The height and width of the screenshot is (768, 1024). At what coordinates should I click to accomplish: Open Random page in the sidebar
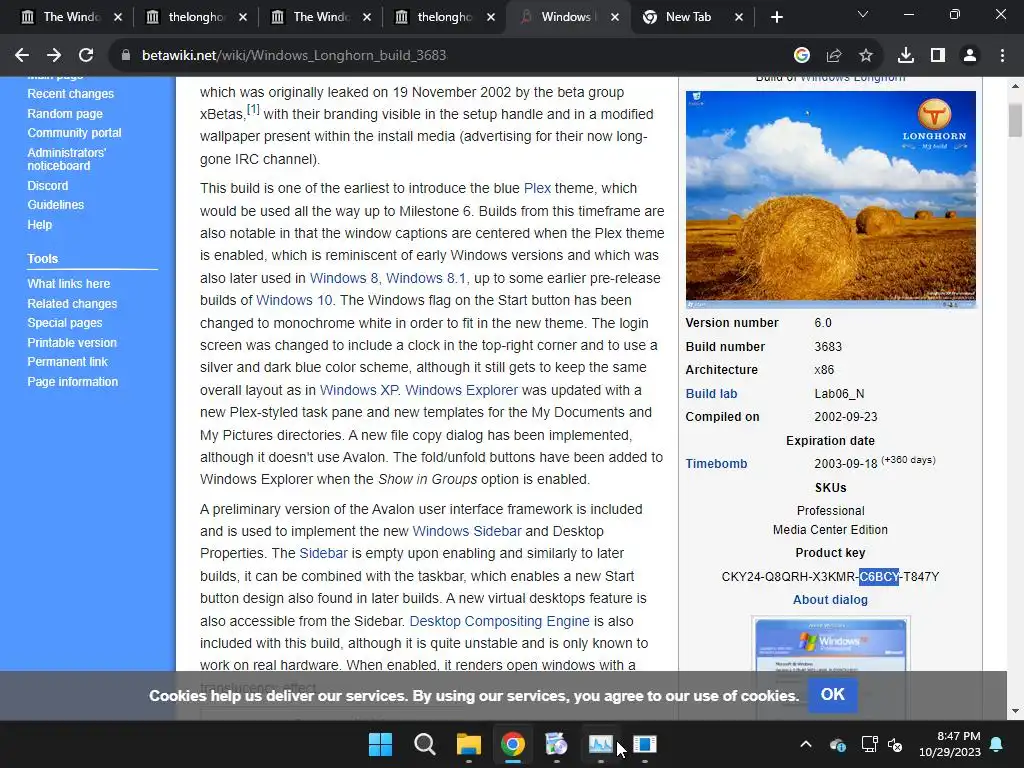[x=65, y=114]
